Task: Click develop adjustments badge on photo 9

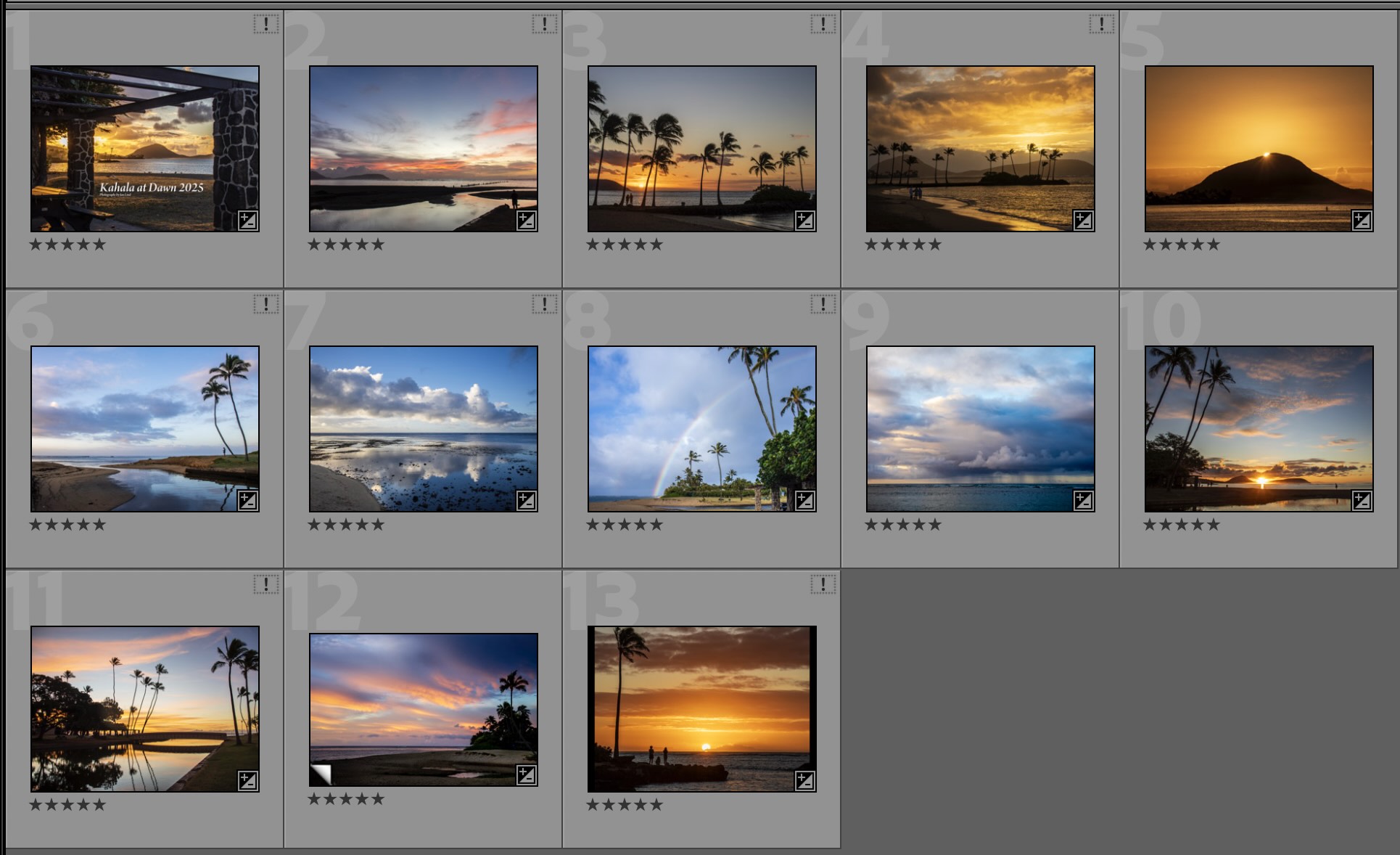Action: [x=1083, y=501]
